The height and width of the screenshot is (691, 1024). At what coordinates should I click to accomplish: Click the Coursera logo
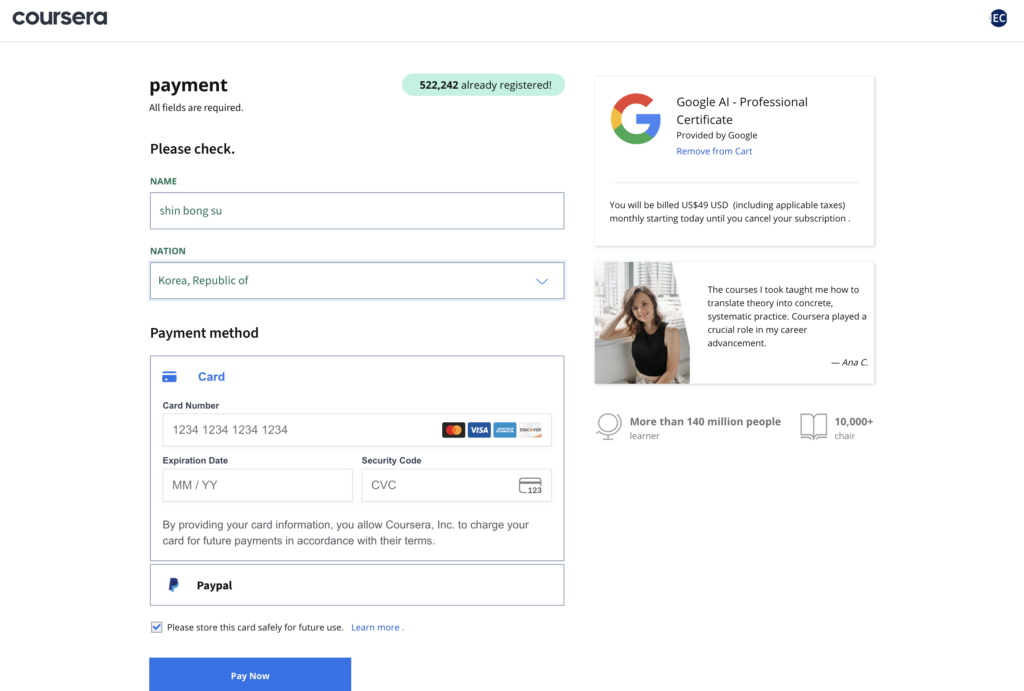(59, 18)
